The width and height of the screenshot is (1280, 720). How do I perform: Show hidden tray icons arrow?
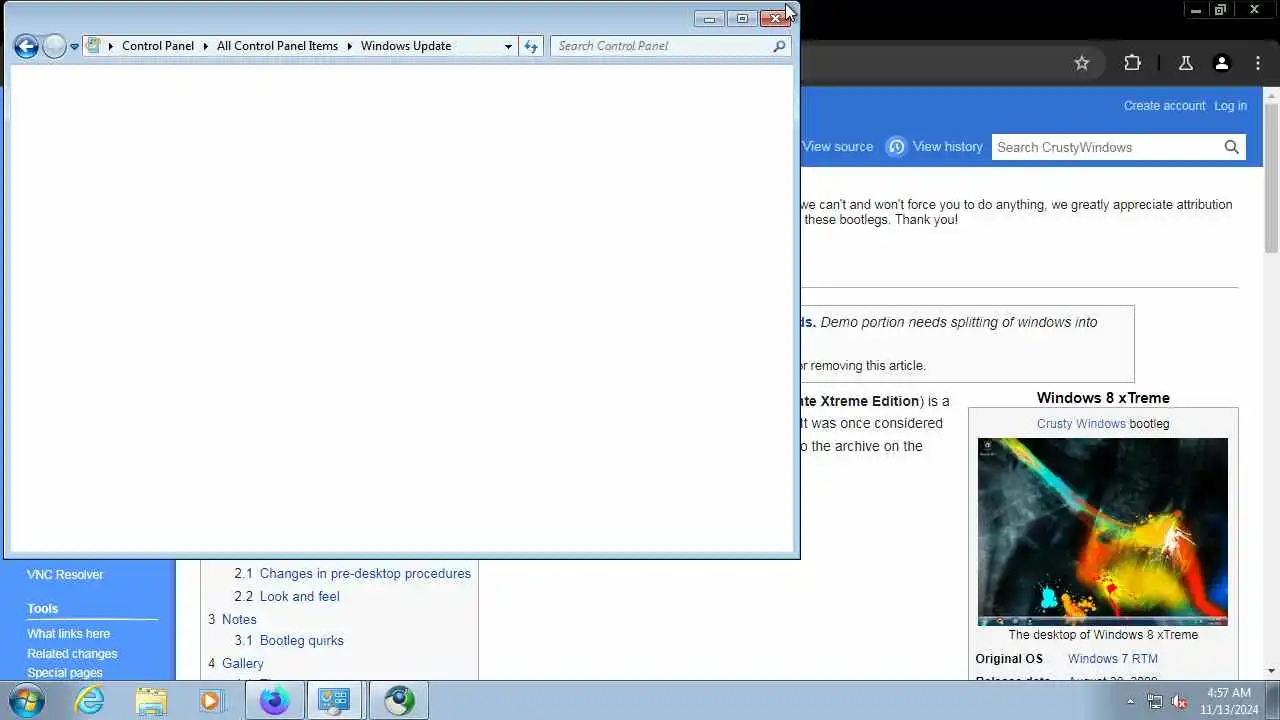click(1131, 702)
